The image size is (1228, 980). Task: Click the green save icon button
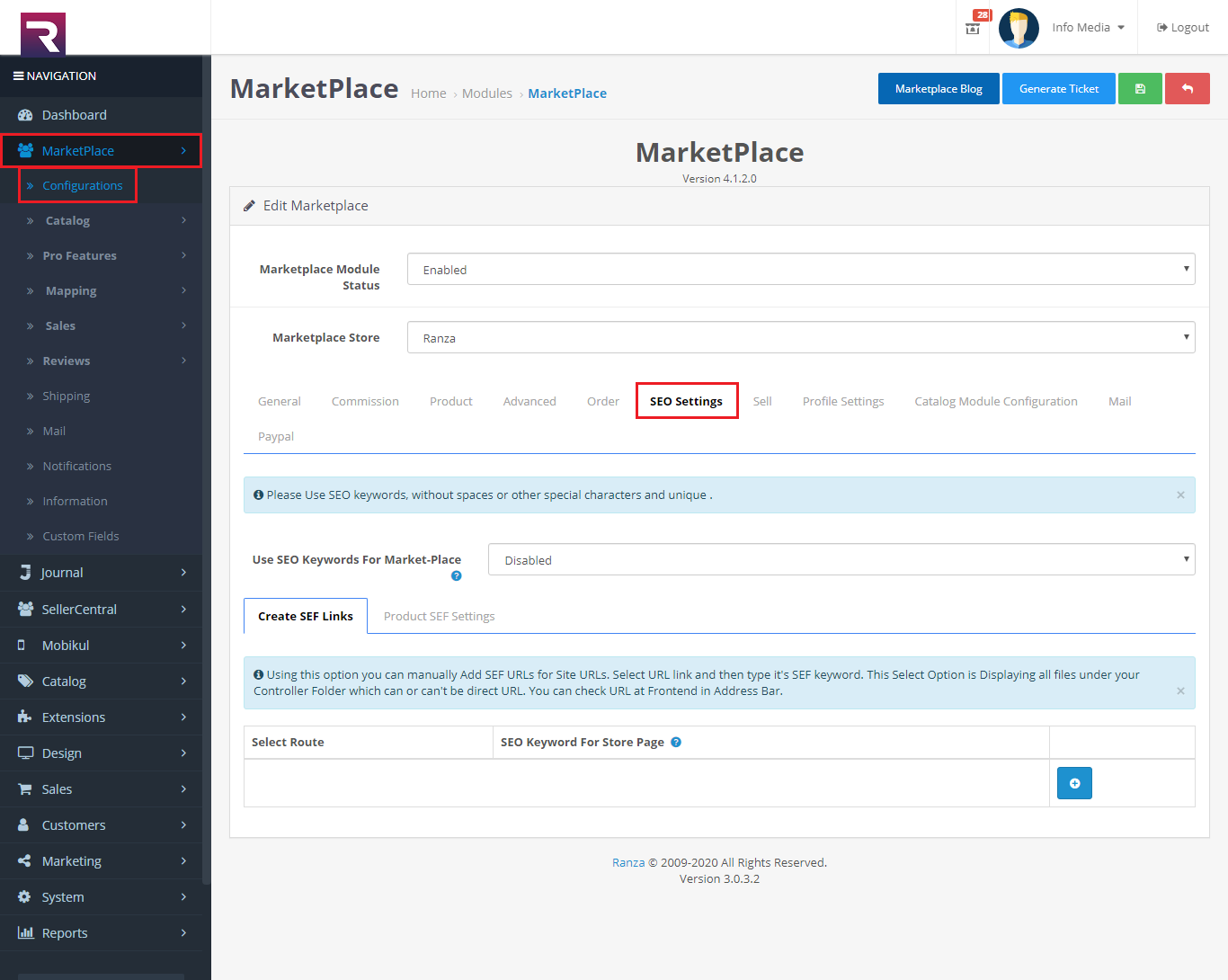pos(1140,89)
